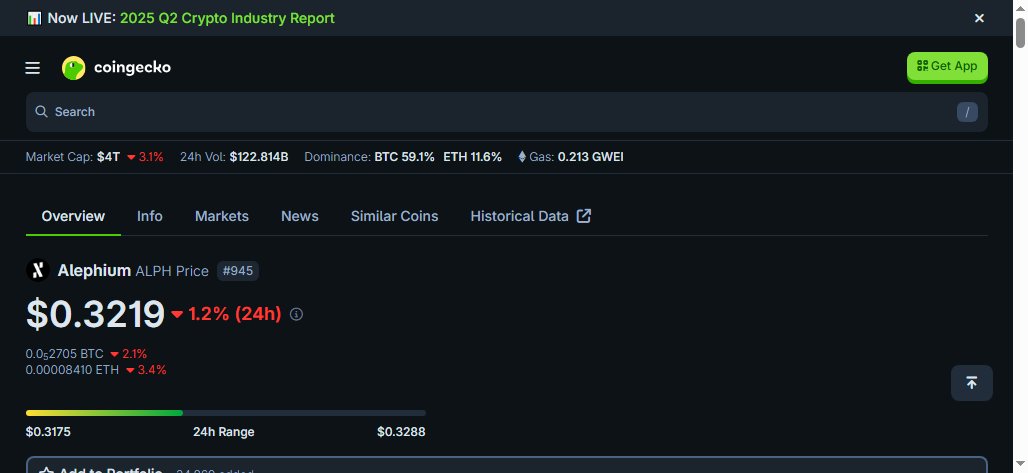Screen dimensions: 1028x473
Task: Click the 1.2% (24h) change text
Action: (x=235, y=314)
